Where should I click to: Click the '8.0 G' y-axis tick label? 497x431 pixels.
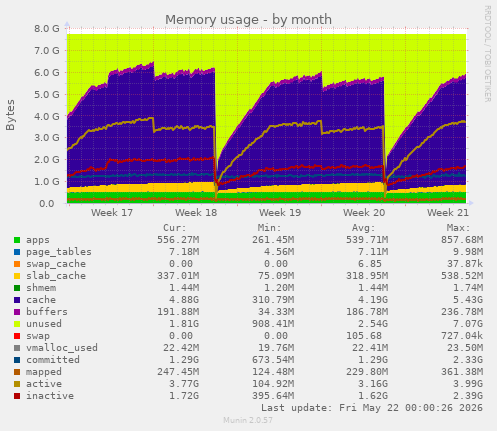[x=47, y=29]
